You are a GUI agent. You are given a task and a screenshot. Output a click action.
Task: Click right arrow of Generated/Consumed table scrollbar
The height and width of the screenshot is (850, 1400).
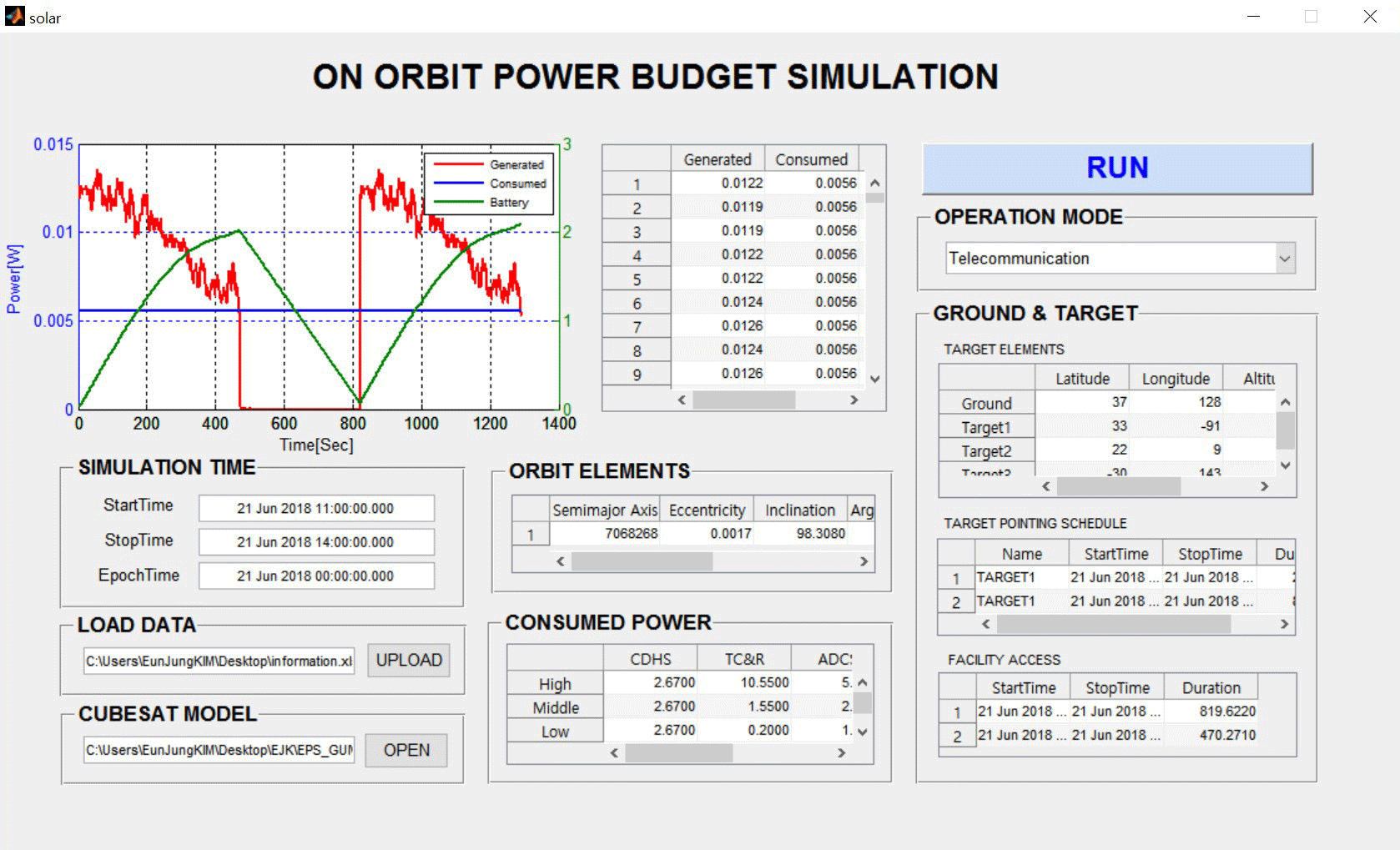(x=854, y=400)
